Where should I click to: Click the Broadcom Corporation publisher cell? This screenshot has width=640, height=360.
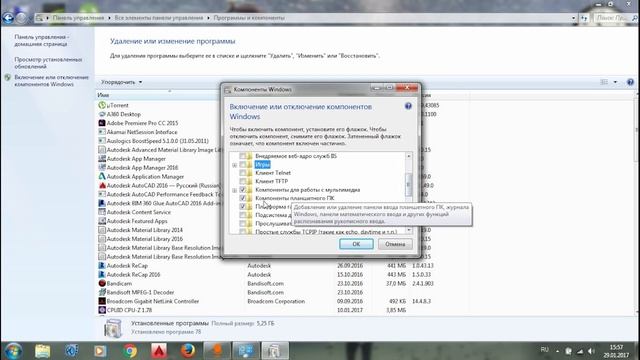pyautogui.click(x=276, y=301)
